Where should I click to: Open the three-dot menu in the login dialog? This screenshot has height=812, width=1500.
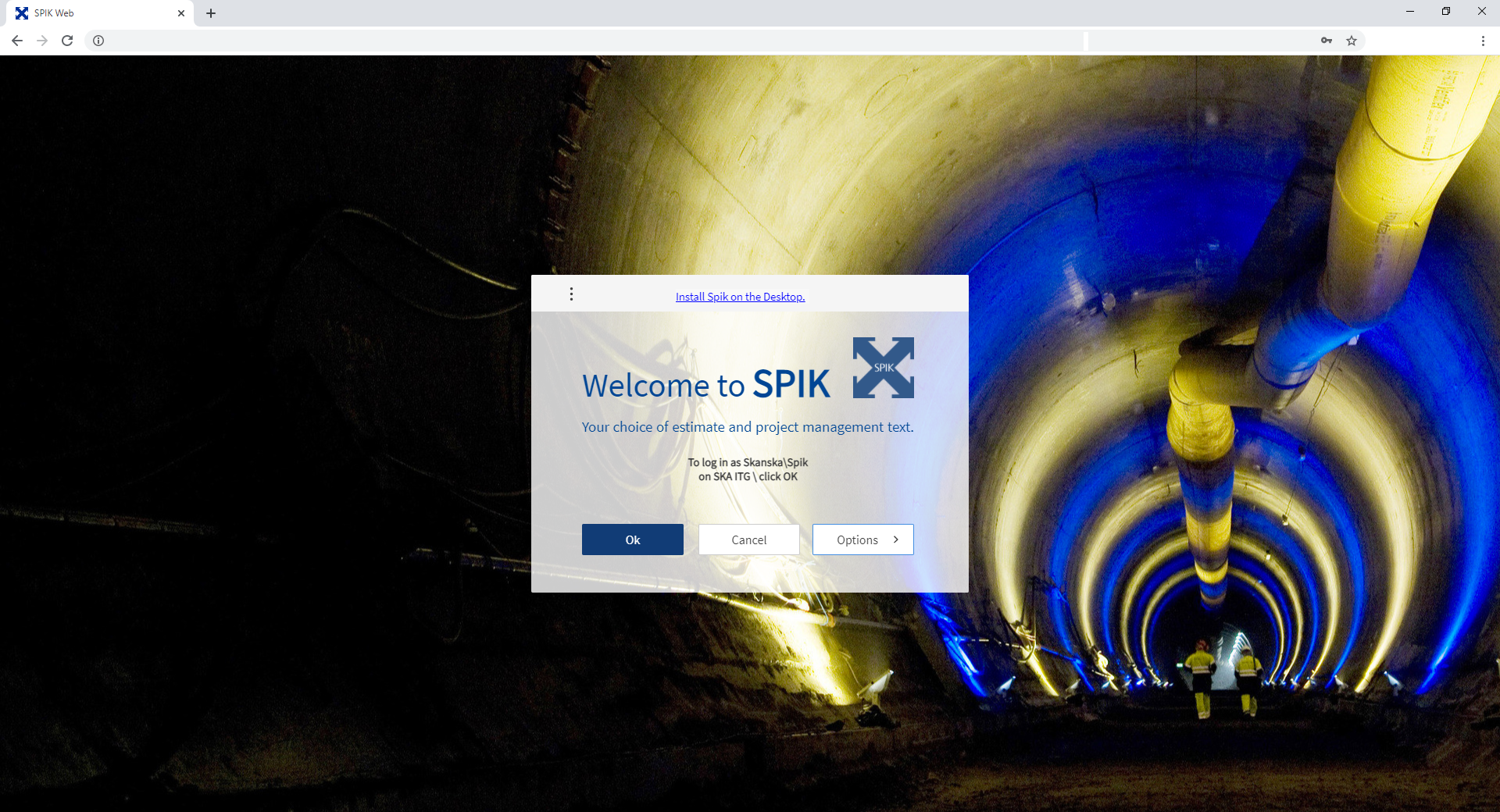pos(571,294)
